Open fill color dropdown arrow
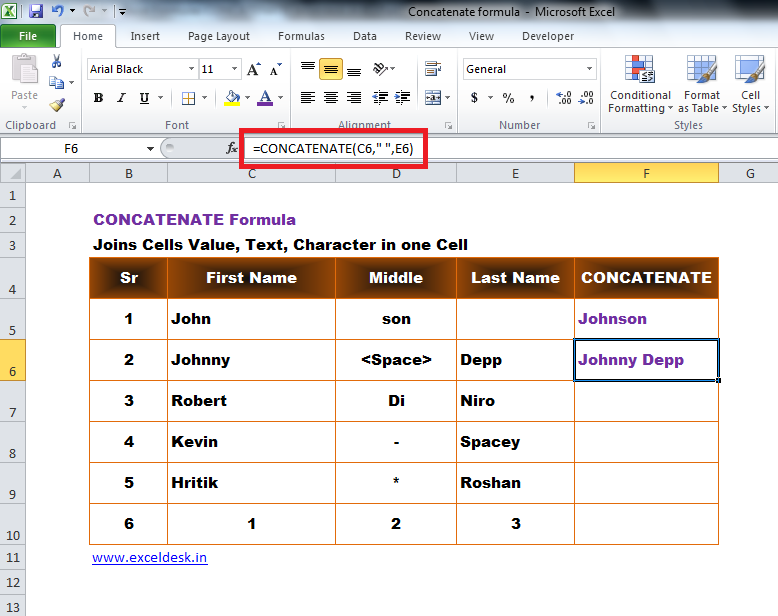Viewport: 778px width, 616px height. (247, 98)
